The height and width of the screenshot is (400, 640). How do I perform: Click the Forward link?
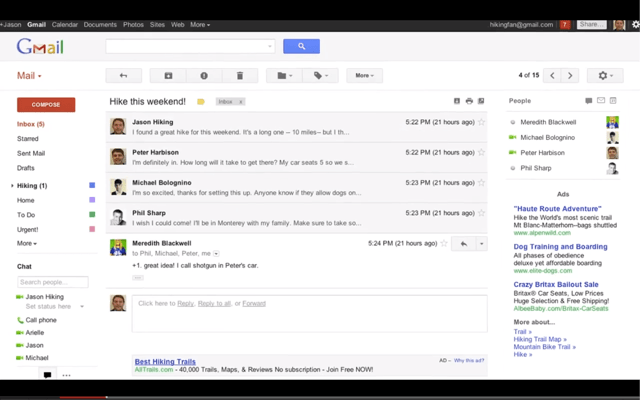(x=254, y=303)
